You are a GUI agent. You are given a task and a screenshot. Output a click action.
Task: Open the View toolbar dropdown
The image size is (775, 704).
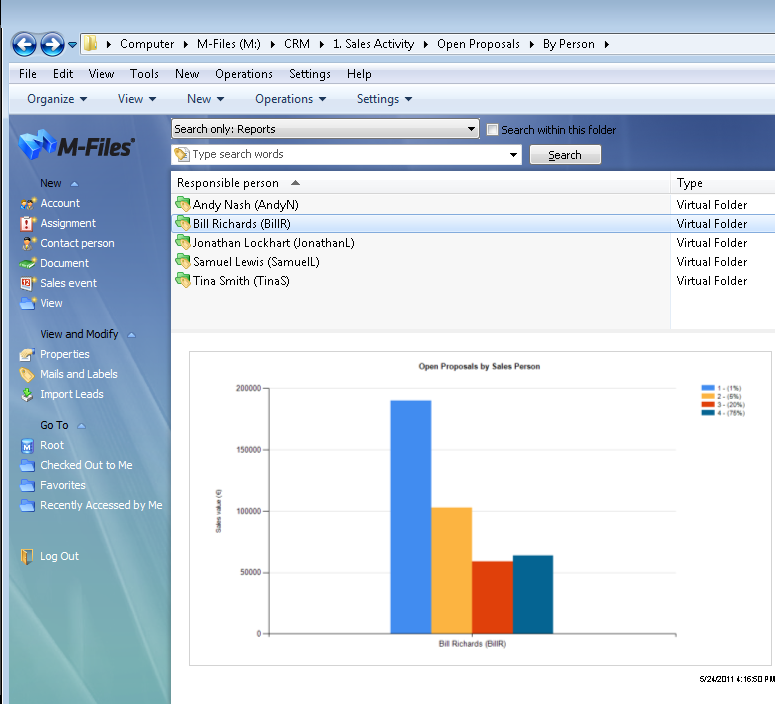pyautogui.click(x=137, y=99)
